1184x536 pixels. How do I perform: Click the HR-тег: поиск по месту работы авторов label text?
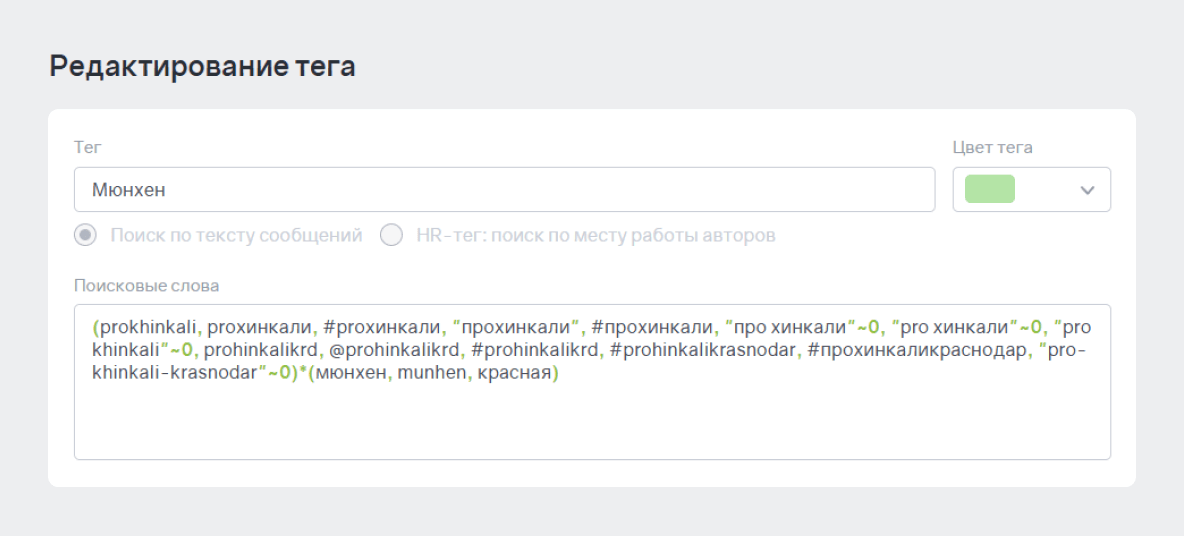point(596,236)
